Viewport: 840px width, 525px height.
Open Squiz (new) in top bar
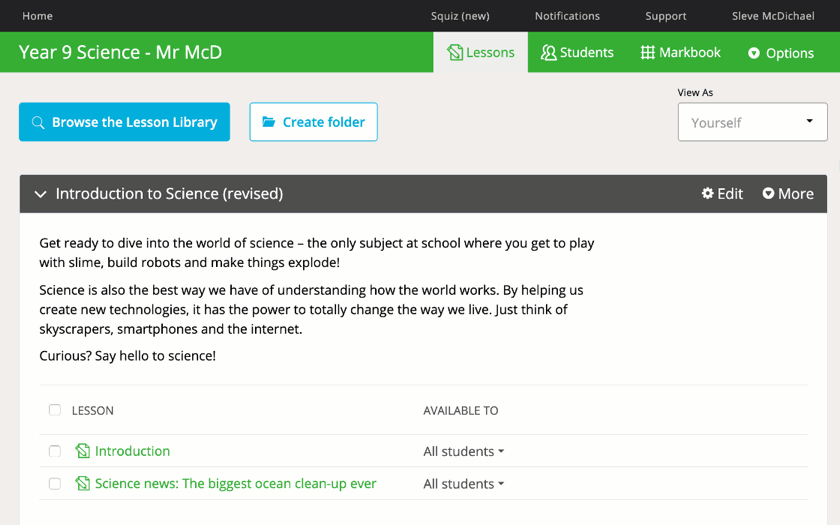(460, 16)
